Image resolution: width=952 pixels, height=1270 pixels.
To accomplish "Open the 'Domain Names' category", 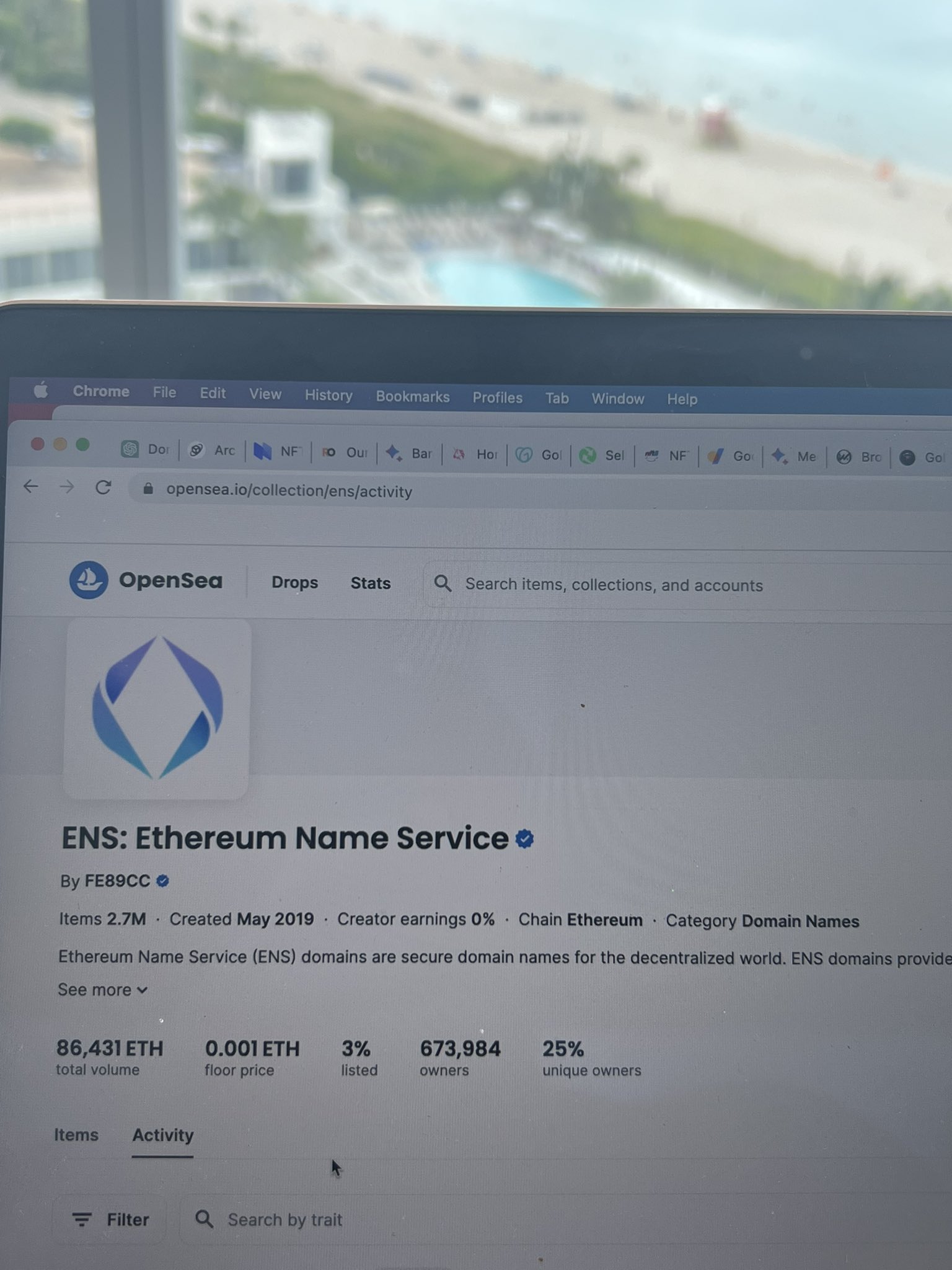I will [800, 921].
